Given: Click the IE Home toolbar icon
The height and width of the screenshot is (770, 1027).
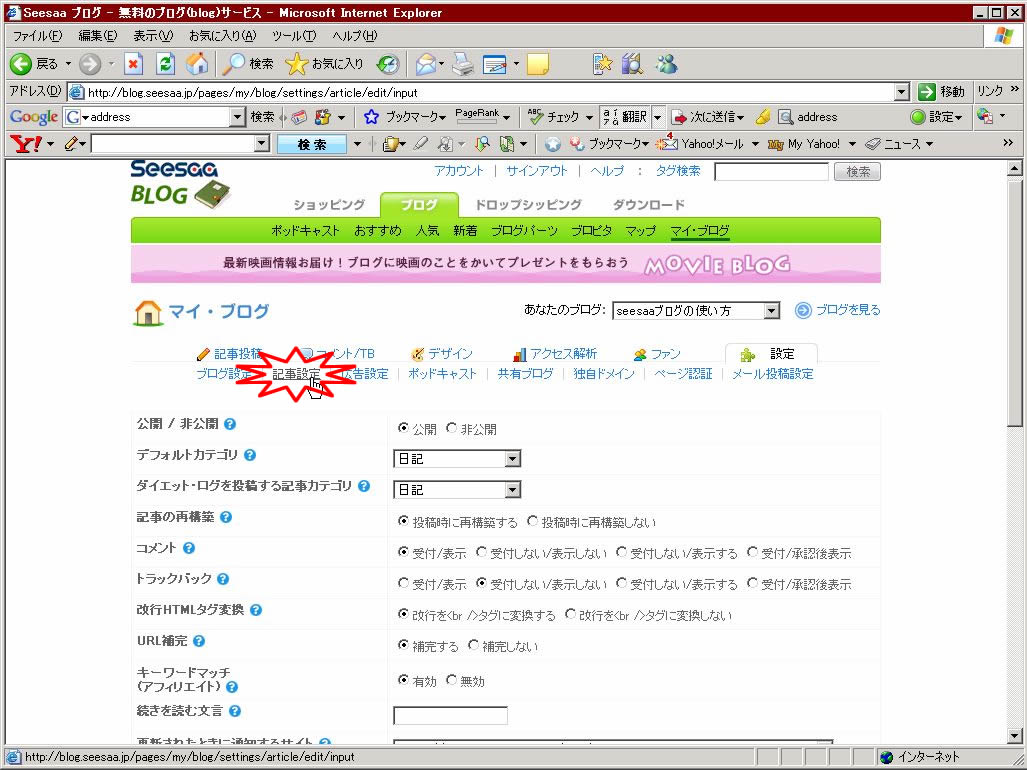Looking at the screenshot, I should [x=197, y=64].
